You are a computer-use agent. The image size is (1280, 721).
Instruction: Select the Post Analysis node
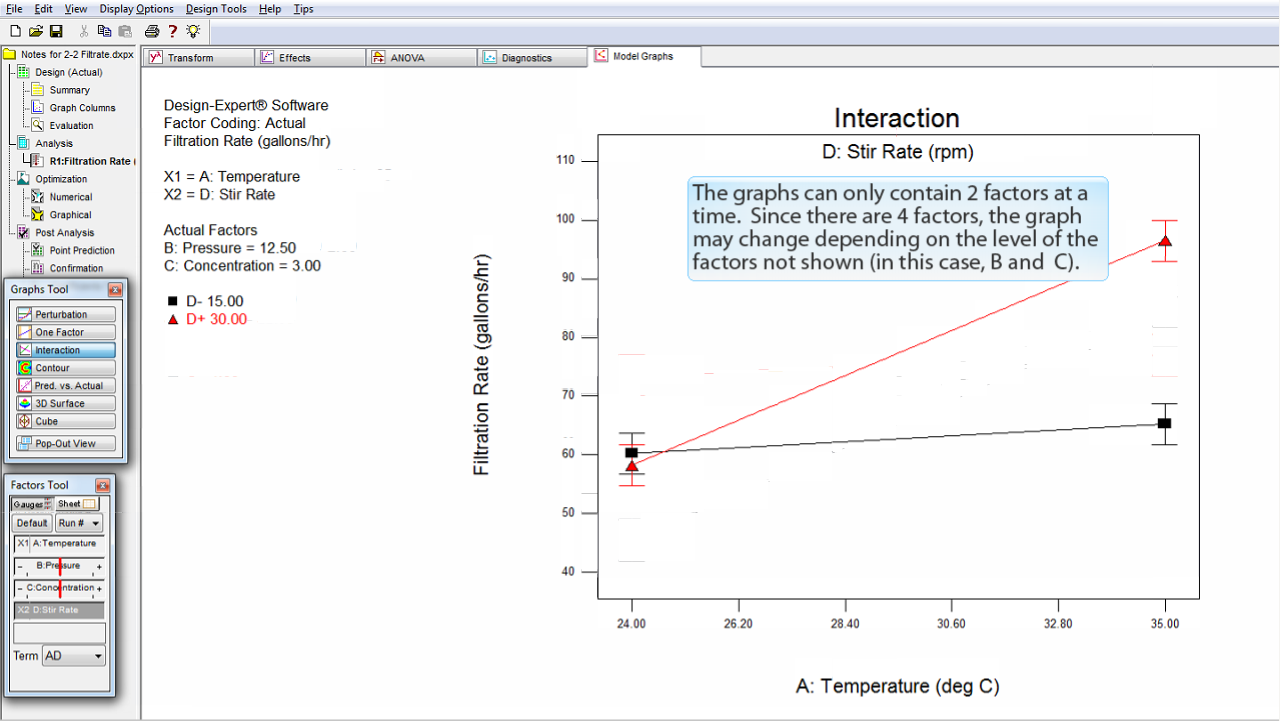pos(56,233)
